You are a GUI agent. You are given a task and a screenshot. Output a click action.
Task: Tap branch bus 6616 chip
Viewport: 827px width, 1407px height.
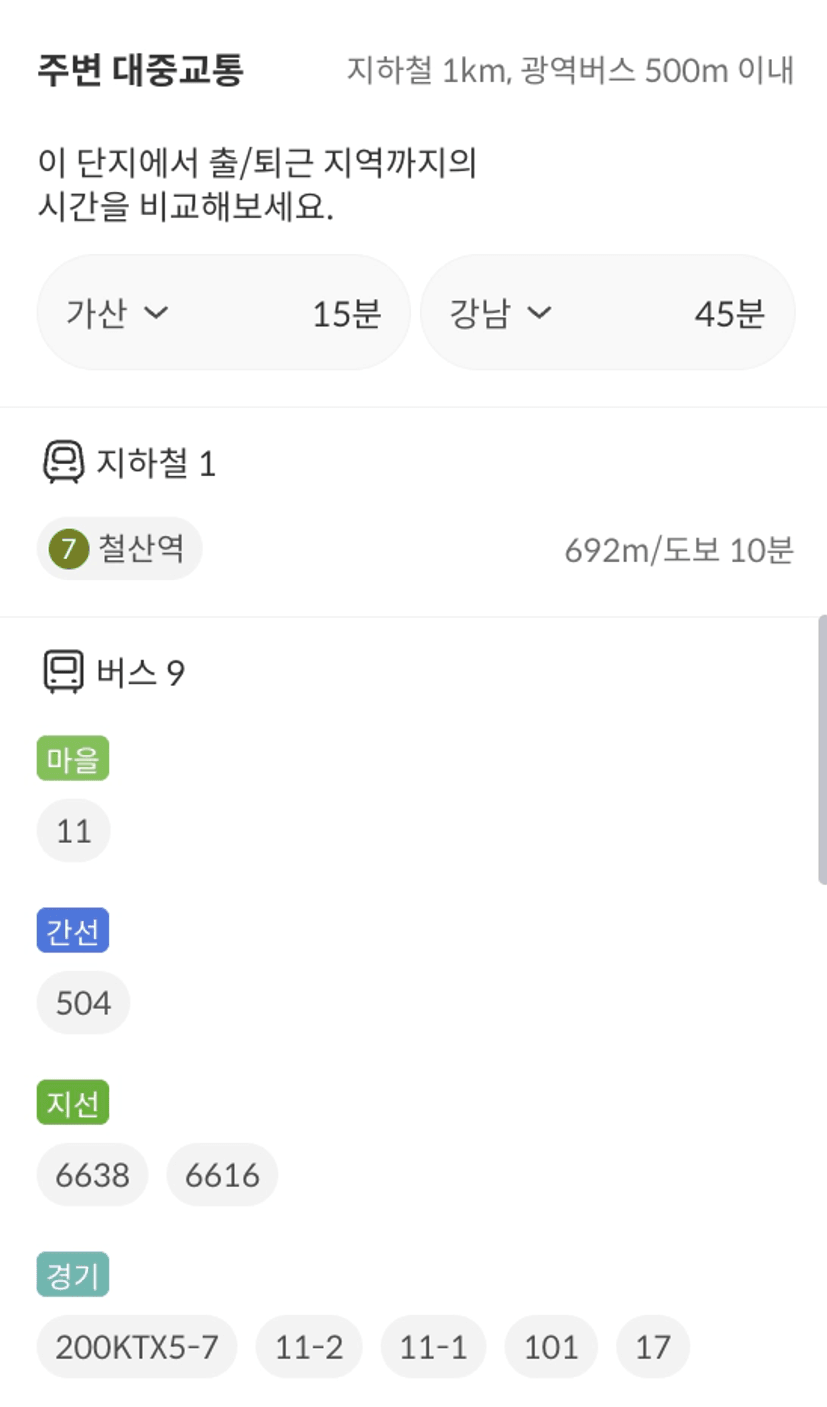click(222, 1175)
